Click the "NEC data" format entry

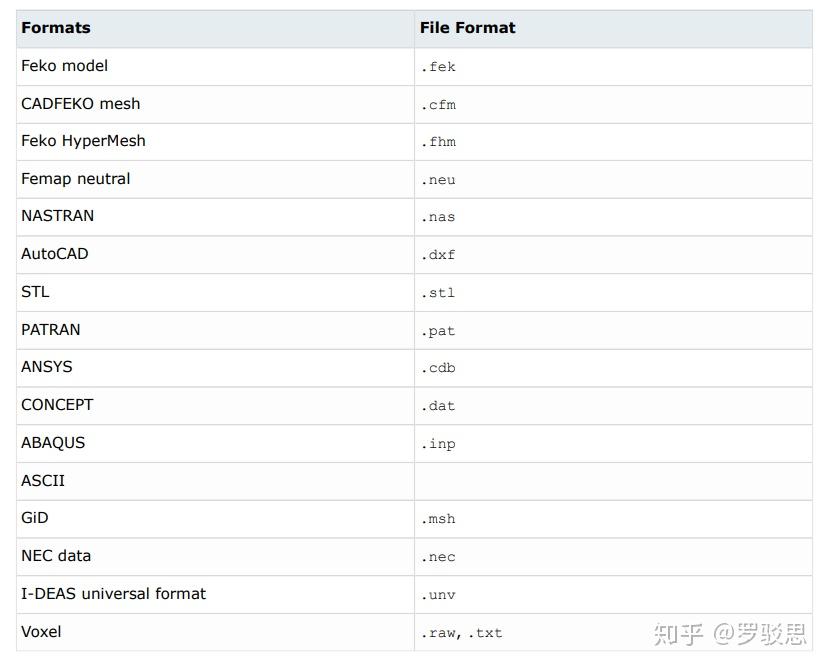(x=56, y=556)
